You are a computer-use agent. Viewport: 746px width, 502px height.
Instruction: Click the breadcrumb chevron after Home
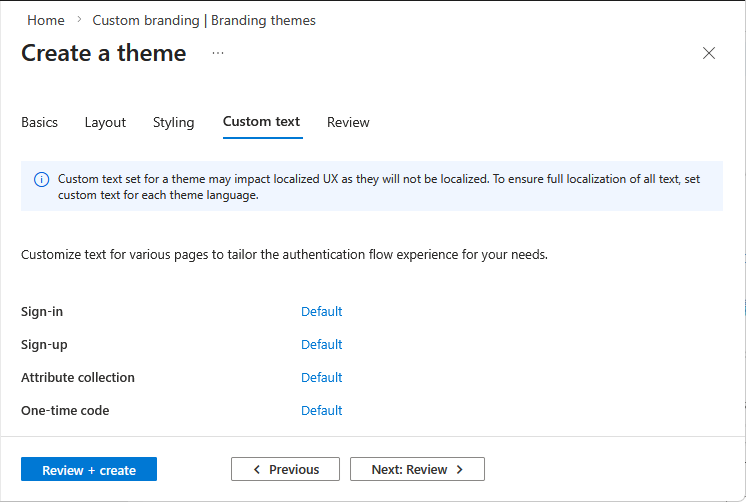click(79, 20)
